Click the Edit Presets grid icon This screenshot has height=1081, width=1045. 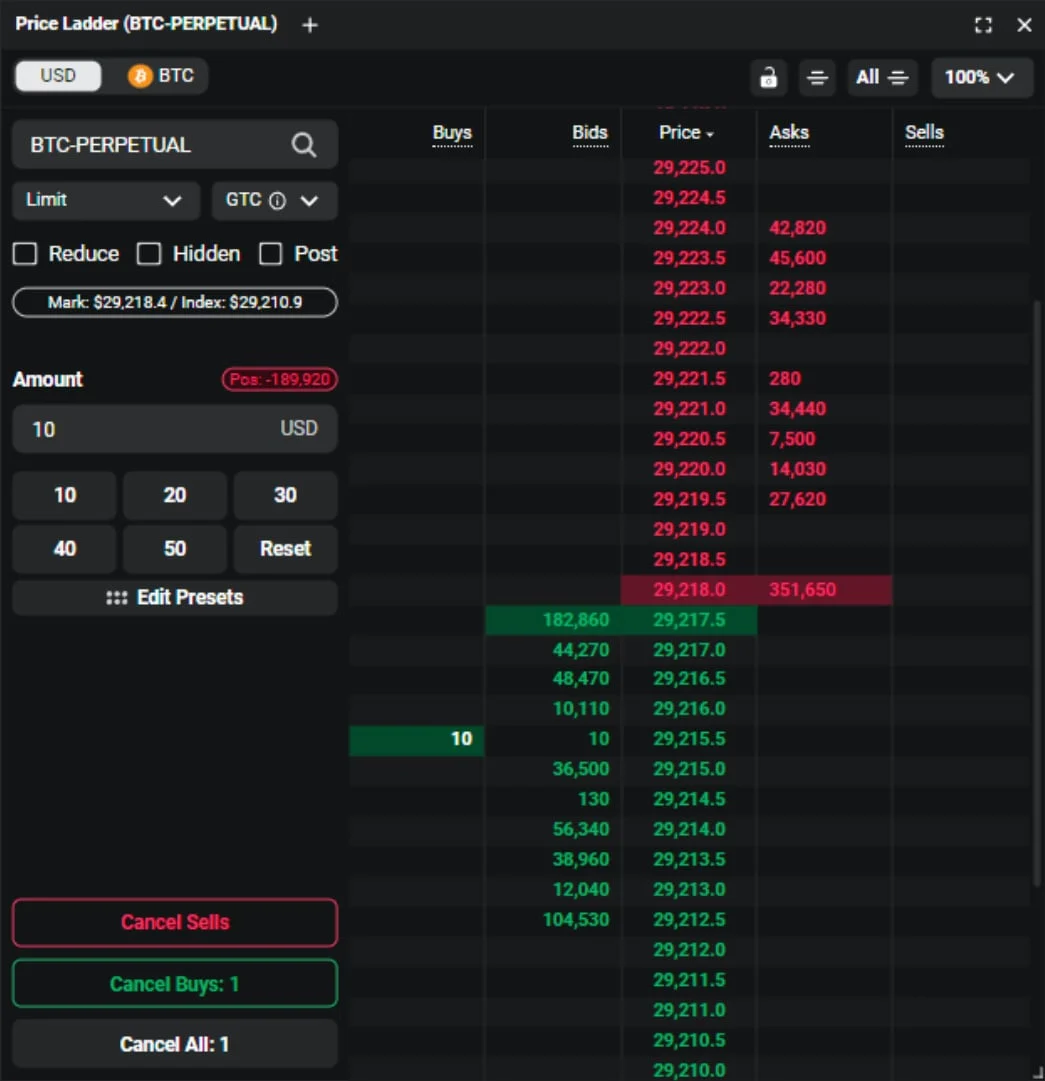116,598
